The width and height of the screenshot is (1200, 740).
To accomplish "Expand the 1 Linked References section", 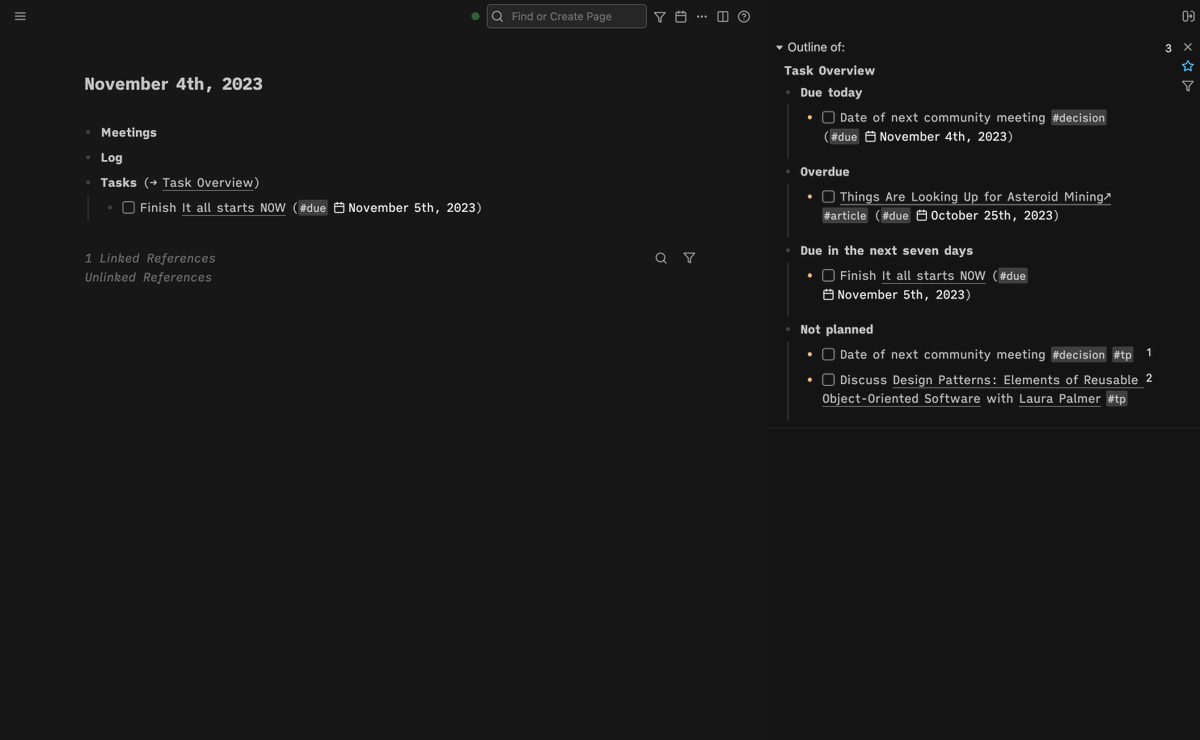I will click(150, 258).
